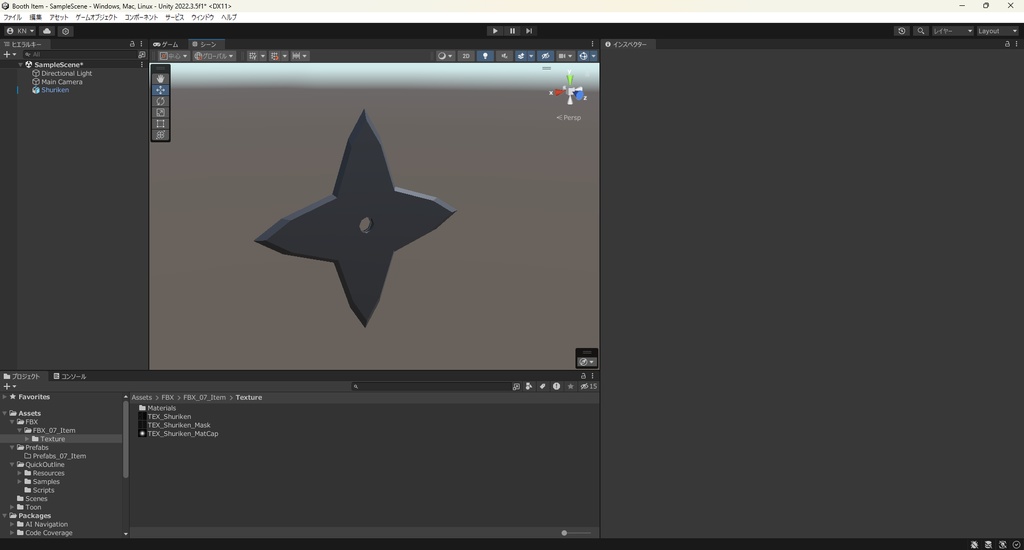This screenshot has height=550, width=1024.
Task: Click the FBX breadcrumb link
Action: tap(168, 397)
